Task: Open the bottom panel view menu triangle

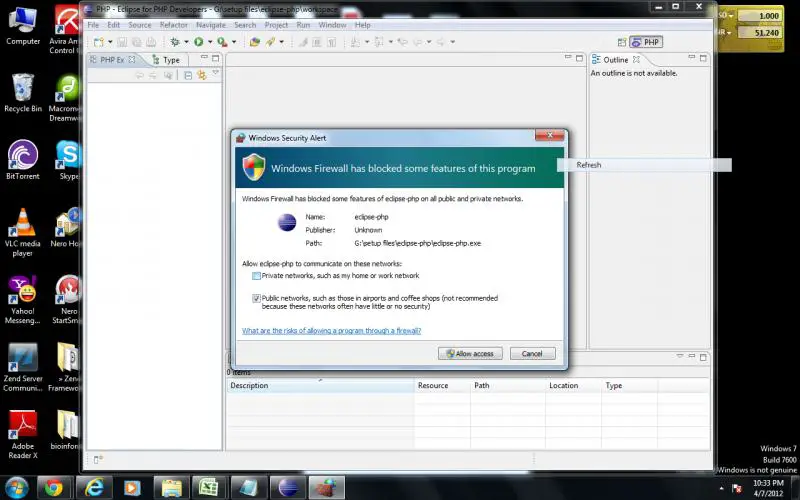Action: [680, 356]
